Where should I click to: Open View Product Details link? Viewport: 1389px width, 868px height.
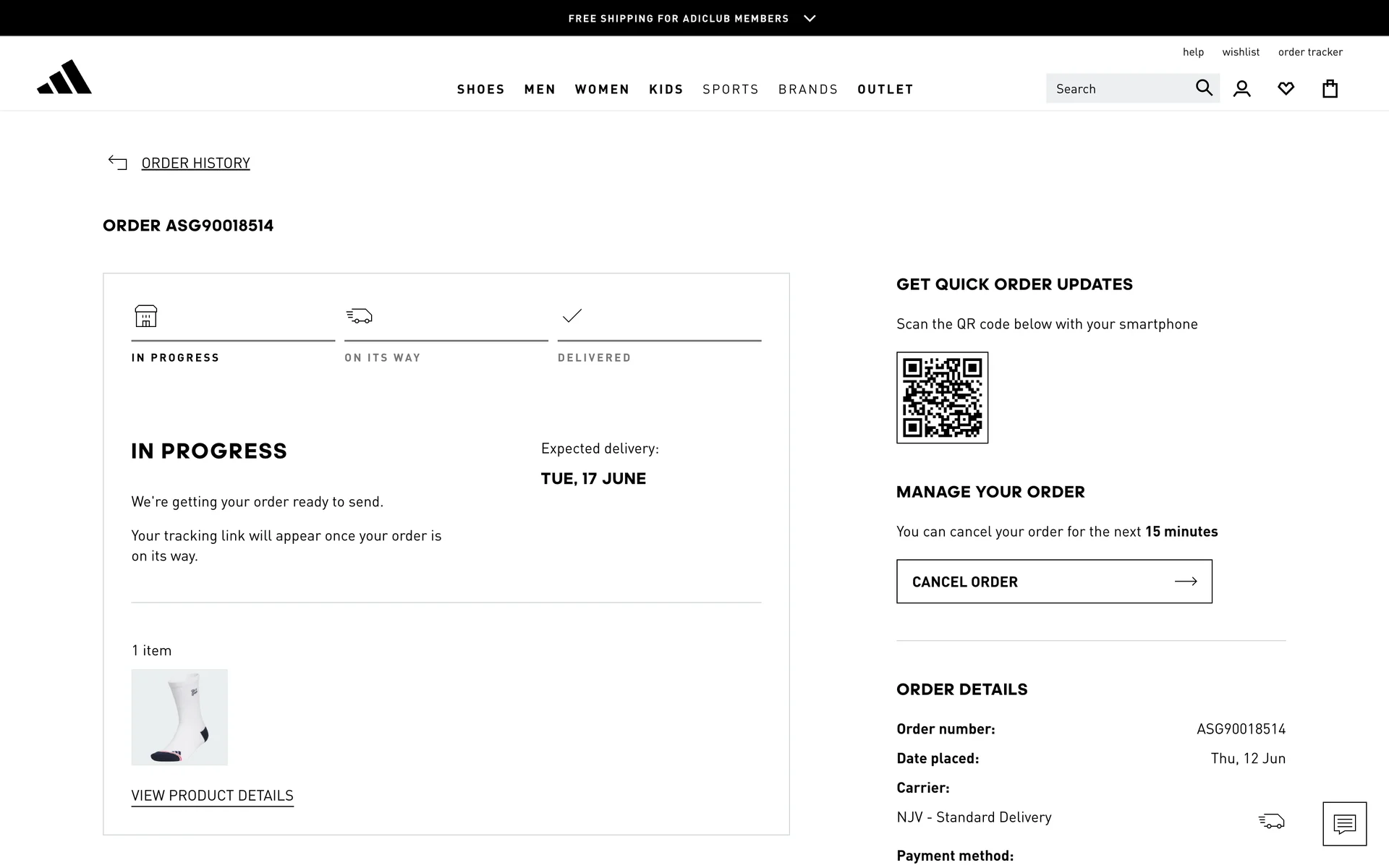[x=212, y=796]
